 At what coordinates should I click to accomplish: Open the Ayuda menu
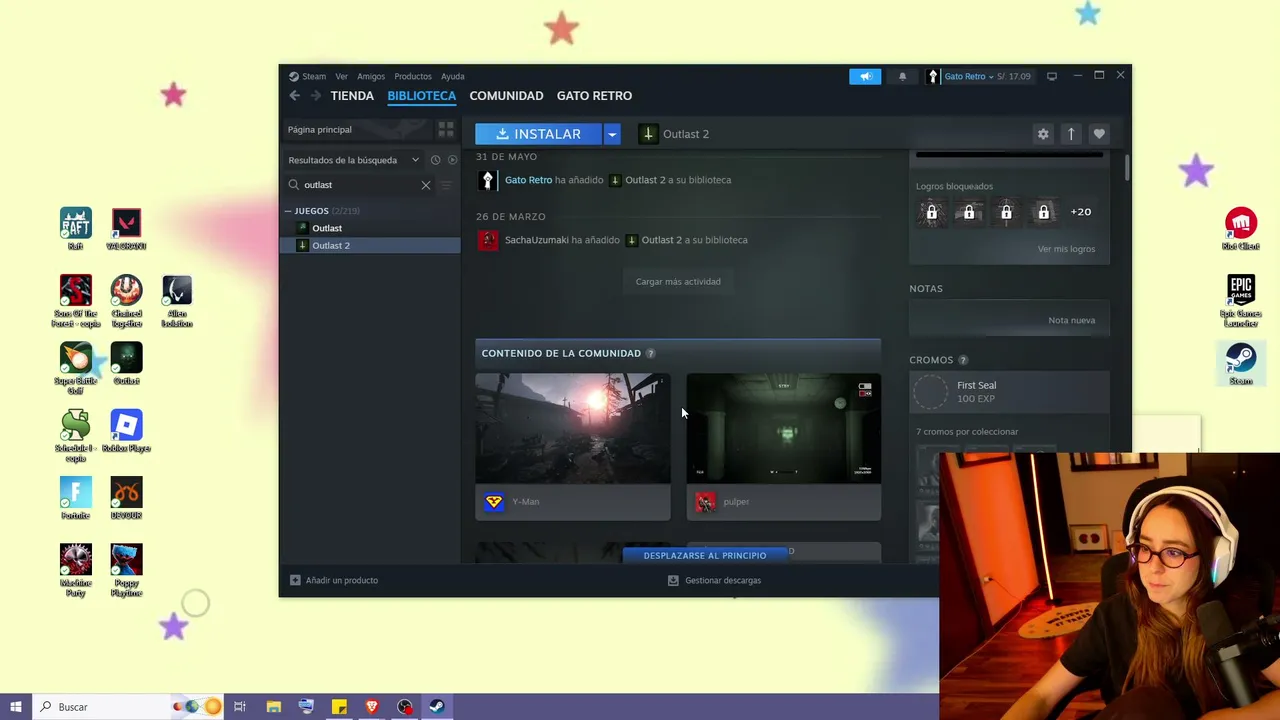[453, 76]
